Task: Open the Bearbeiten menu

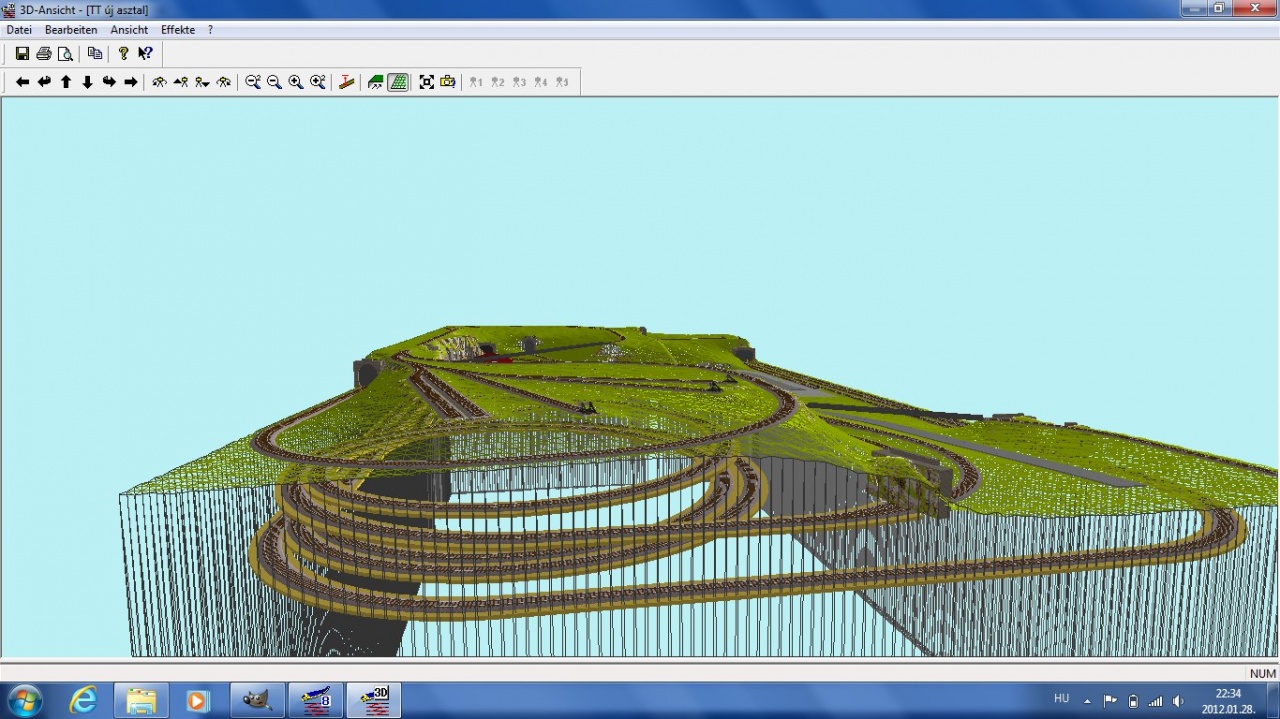Action: point(71,30)
